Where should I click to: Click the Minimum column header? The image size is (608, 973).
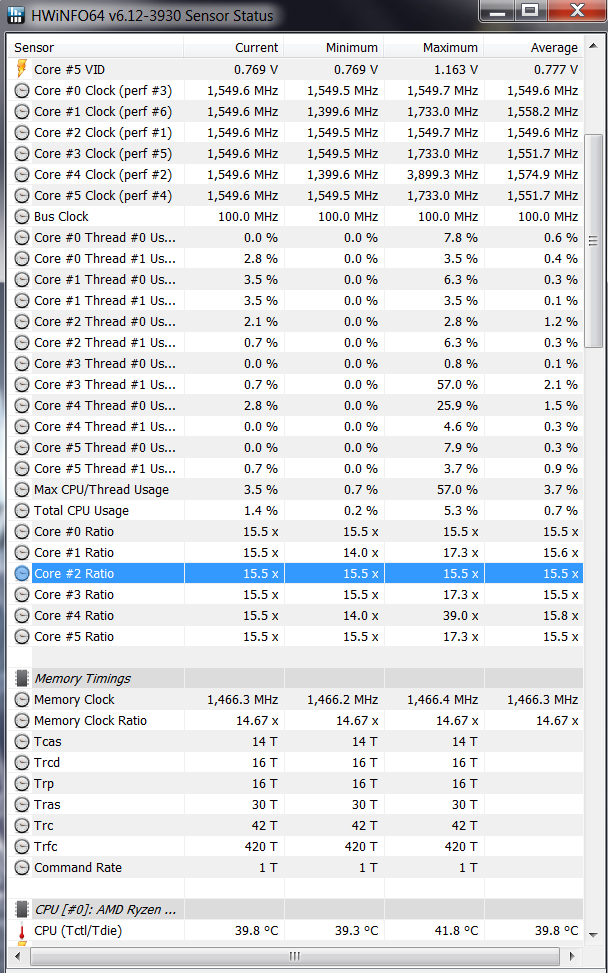coord(334,47)
